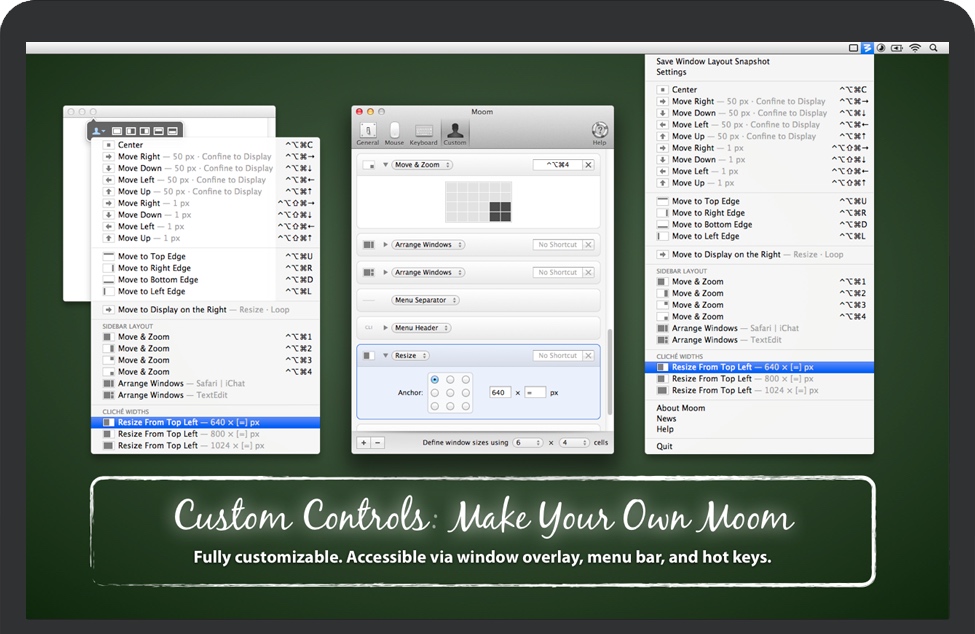Screen dimensions: 975x634
Task: Clear the Move & Zoom shortcut with X
Action: (x=588, y=165)
